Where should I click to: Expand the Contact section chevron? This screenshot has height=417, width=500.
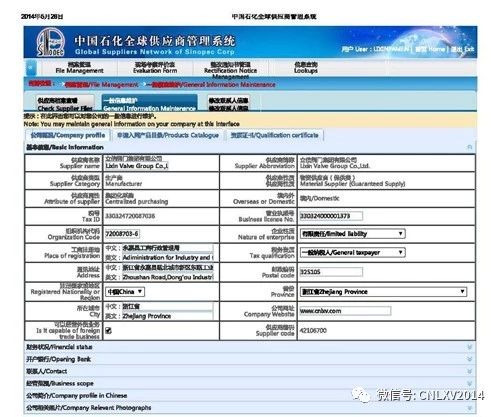(x=470, y=371)
